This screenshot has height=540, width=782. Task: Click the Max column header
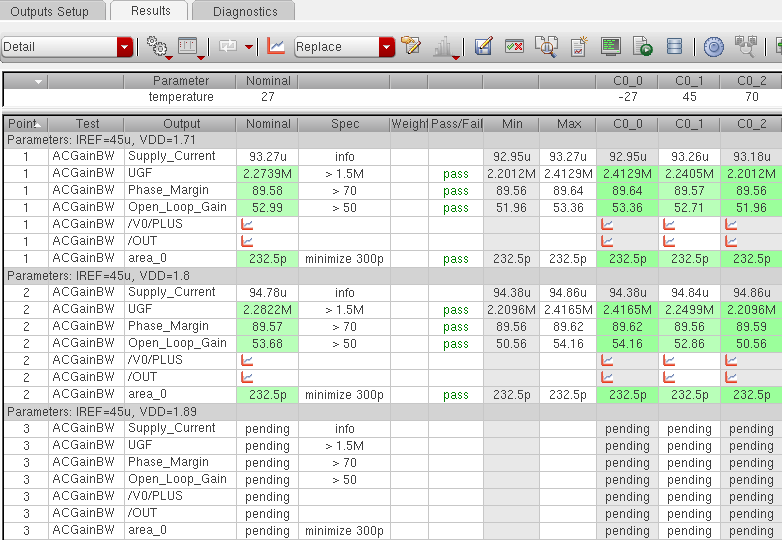pos(569,124)
